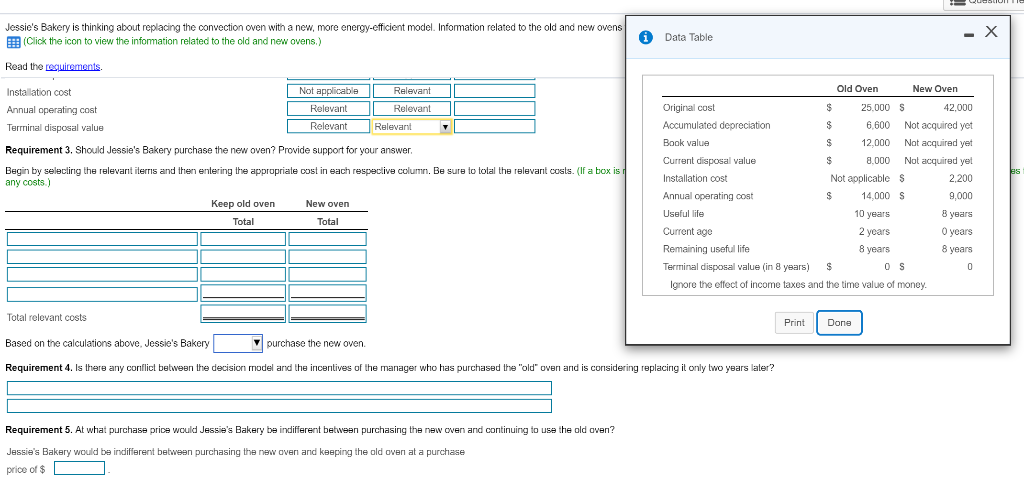Click the second relevant item label field
The width and height of the screenshot is (1024, 490).
click(x=102, y=257)
